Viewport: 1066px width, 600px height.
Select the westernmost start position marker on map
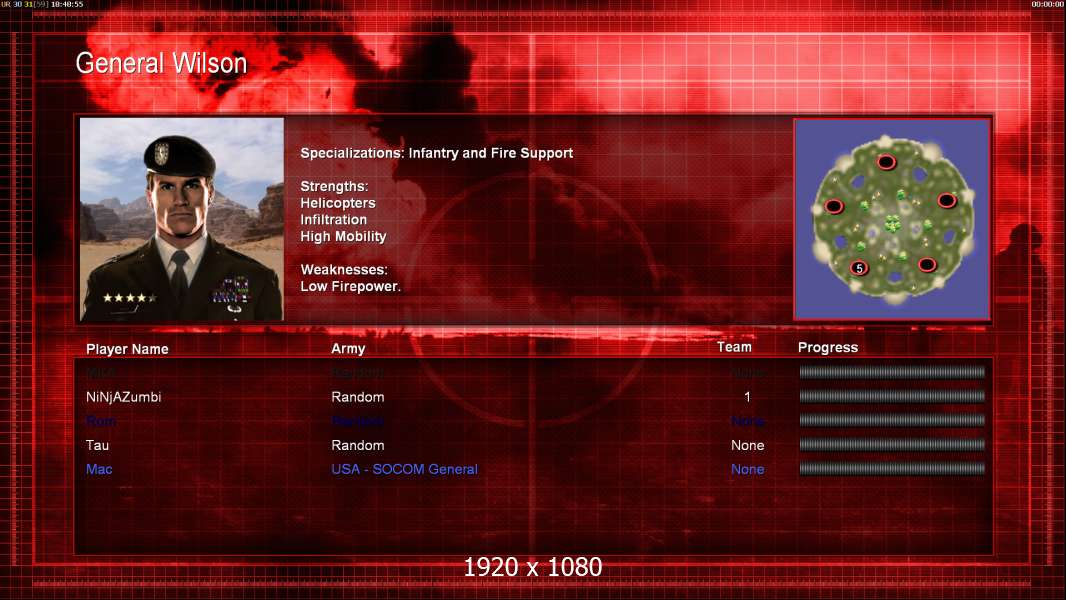[x=834, y=206]
